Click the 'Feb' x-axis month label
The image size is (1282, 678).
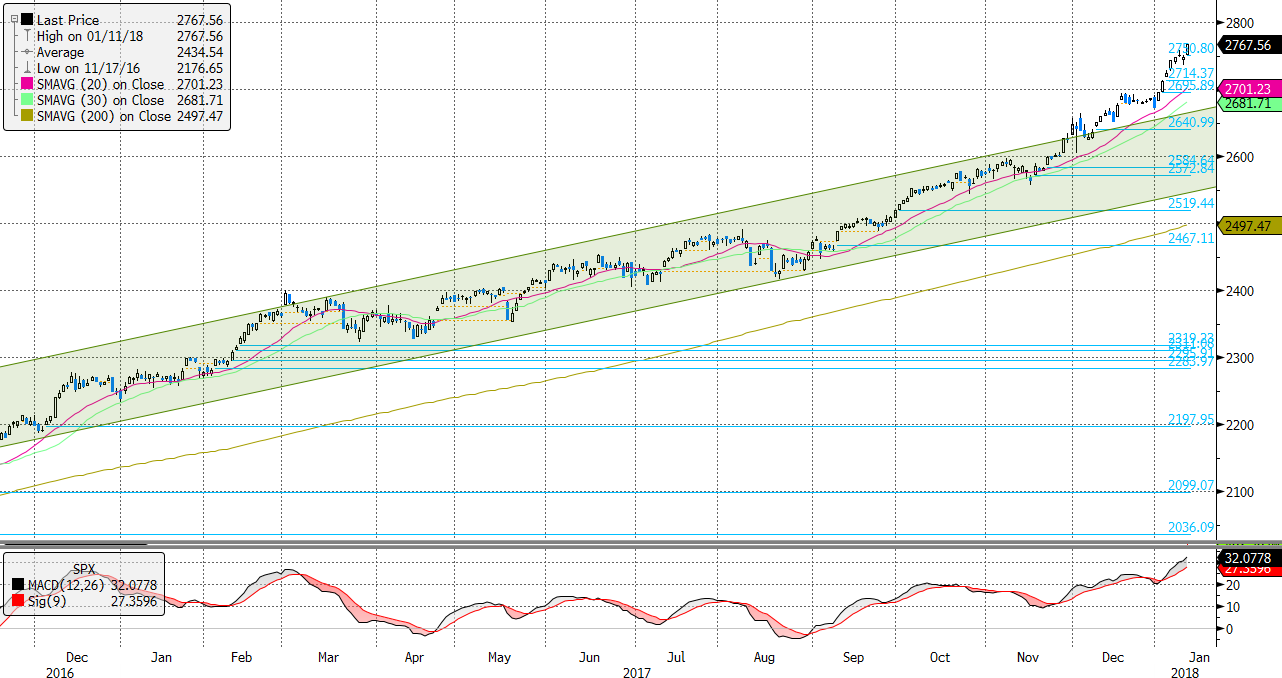(x=243, y=658)
